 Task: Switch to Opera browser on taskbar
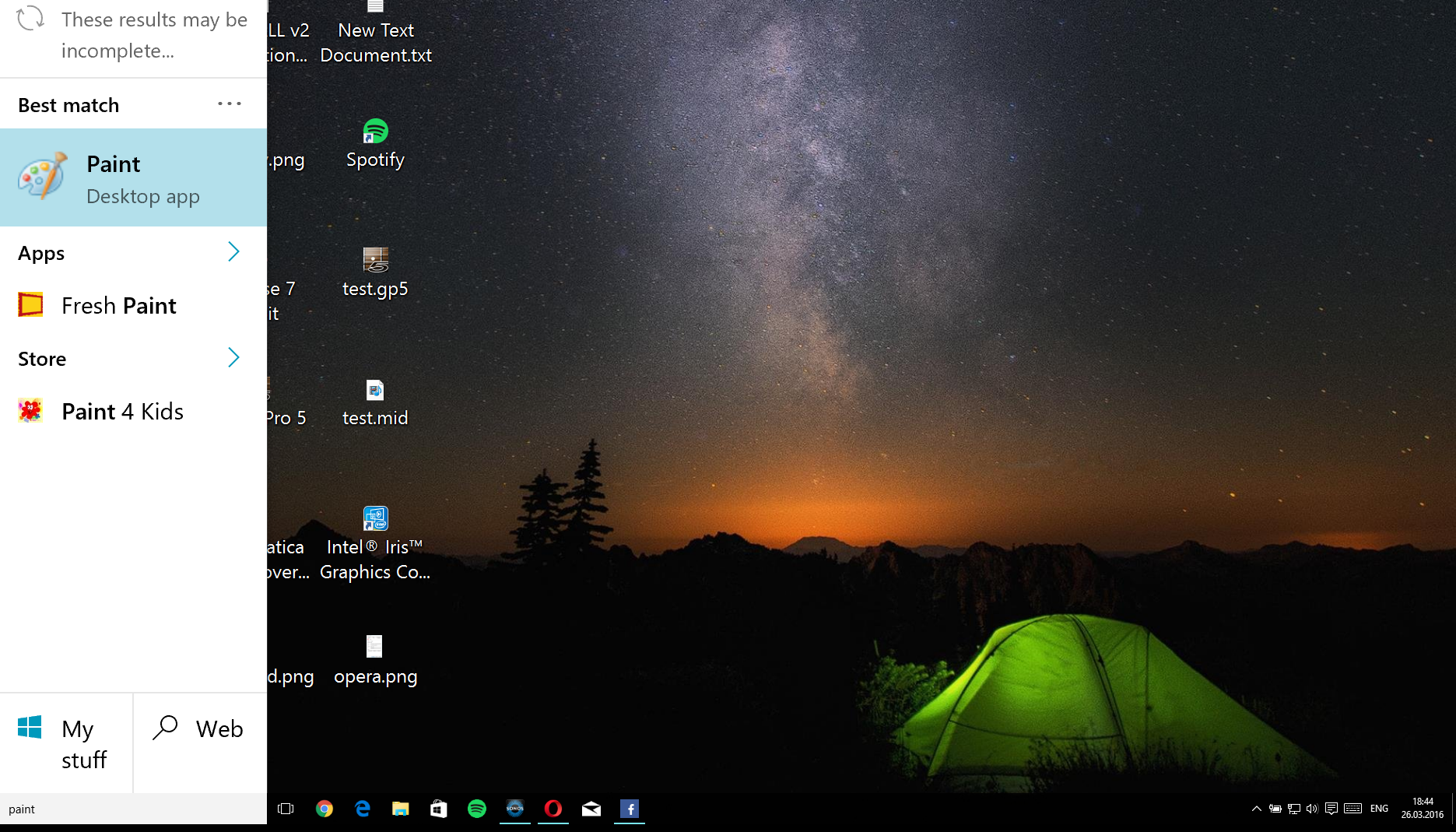[553, 809]
